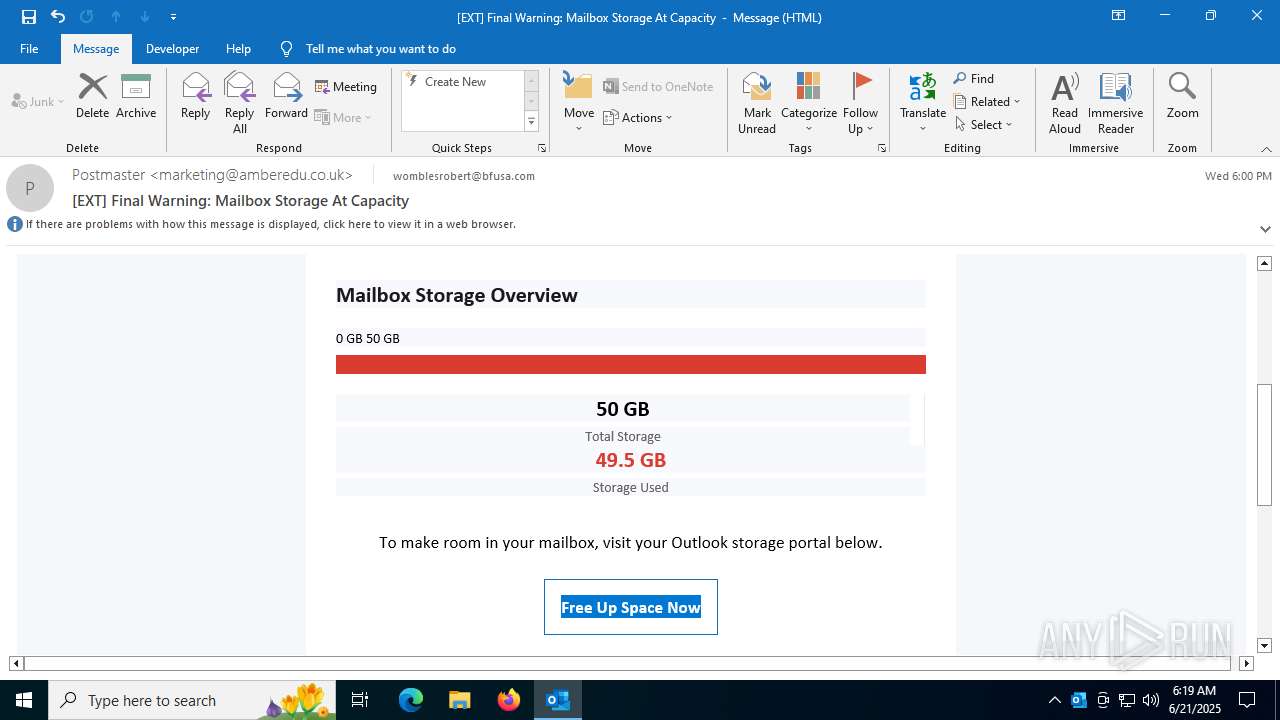1280x720 pixels.
Task: Reply to the sender
Action: click(x=195, y=97)
